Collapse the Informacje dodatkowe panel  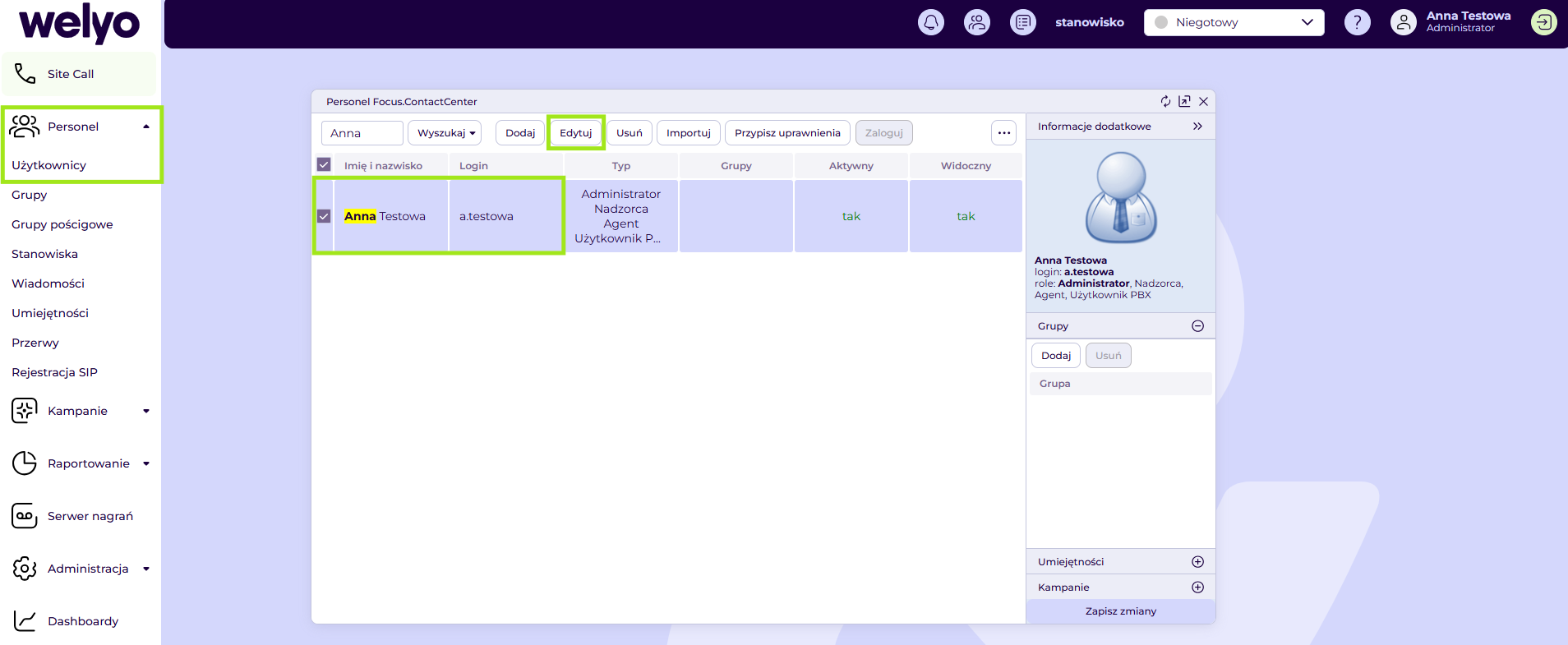[x=1197, y=127]
